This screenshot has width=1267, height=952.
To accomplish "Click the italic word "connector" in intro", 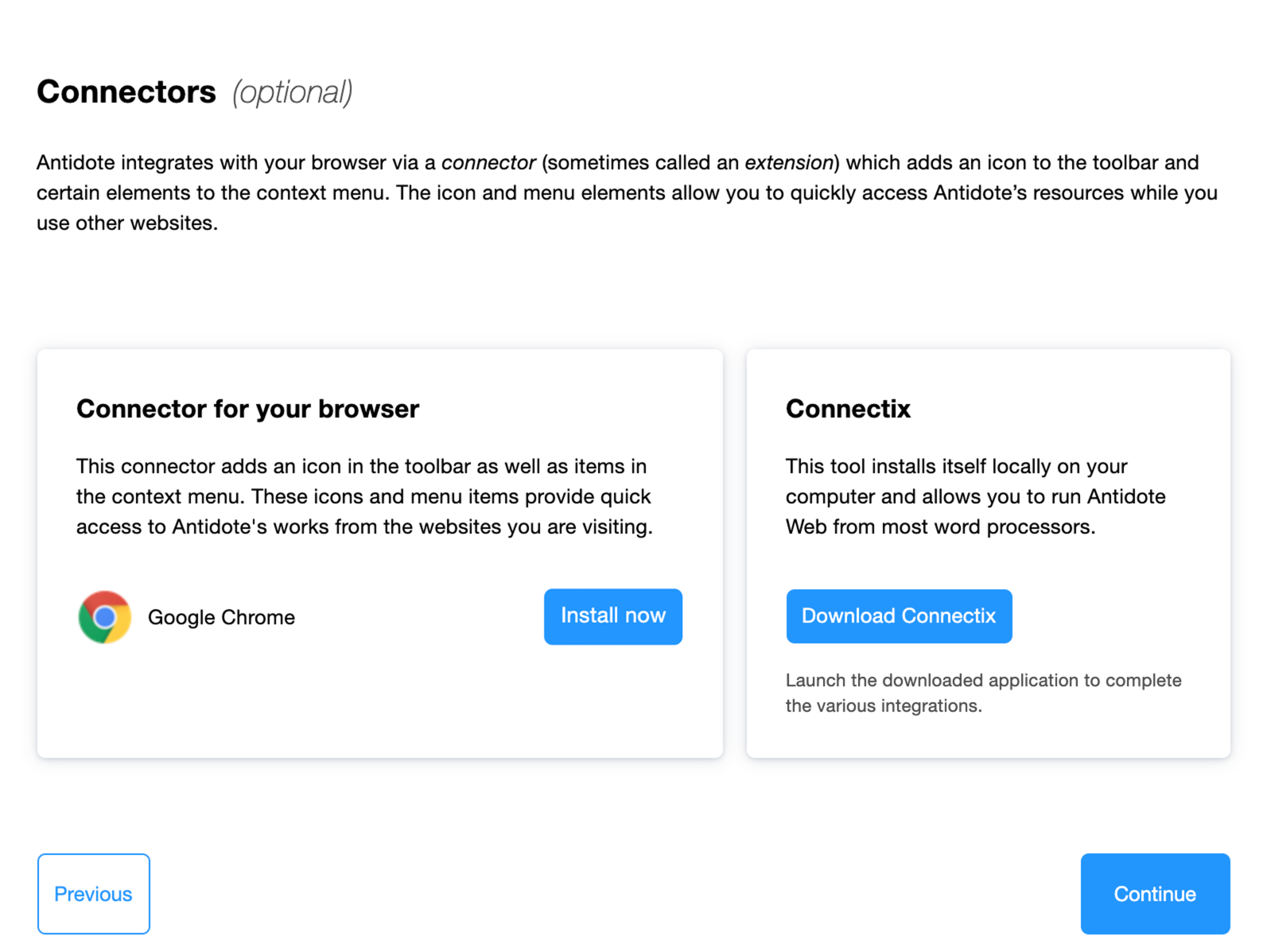I will 488,162.
